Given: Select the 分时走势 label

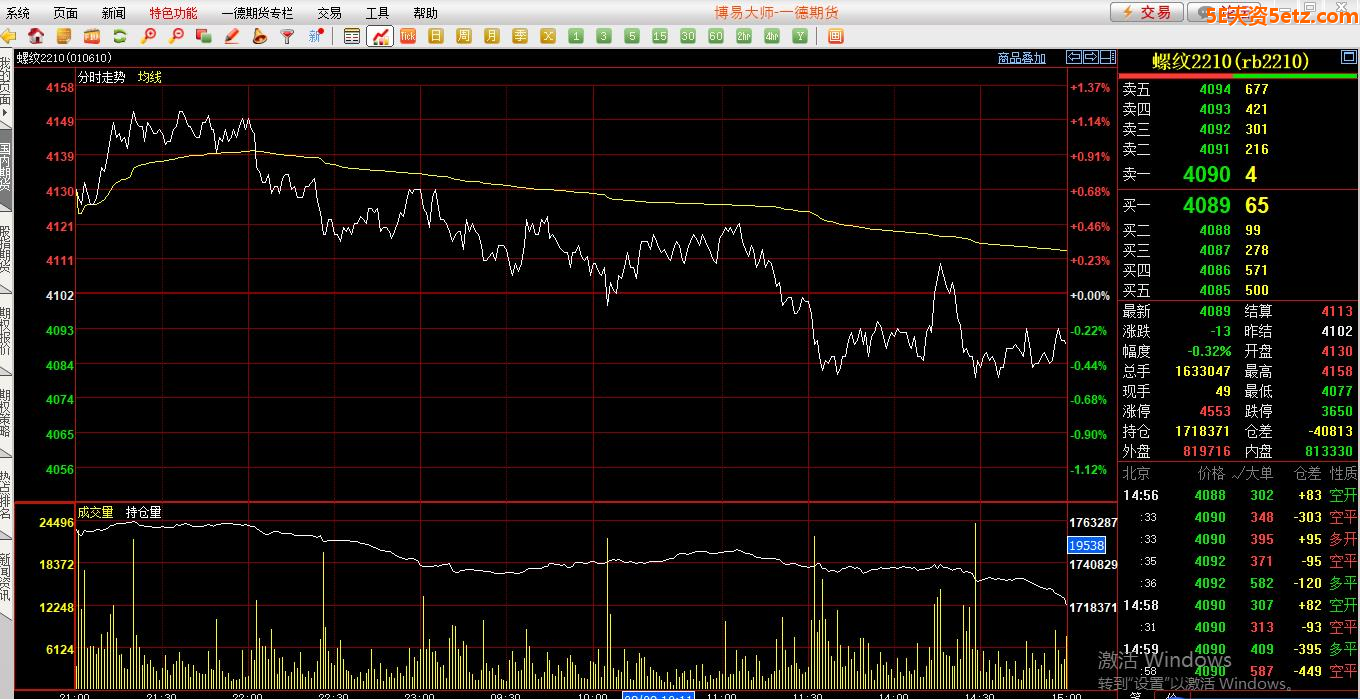Looking at the screenshot, I should coord(101,77).
